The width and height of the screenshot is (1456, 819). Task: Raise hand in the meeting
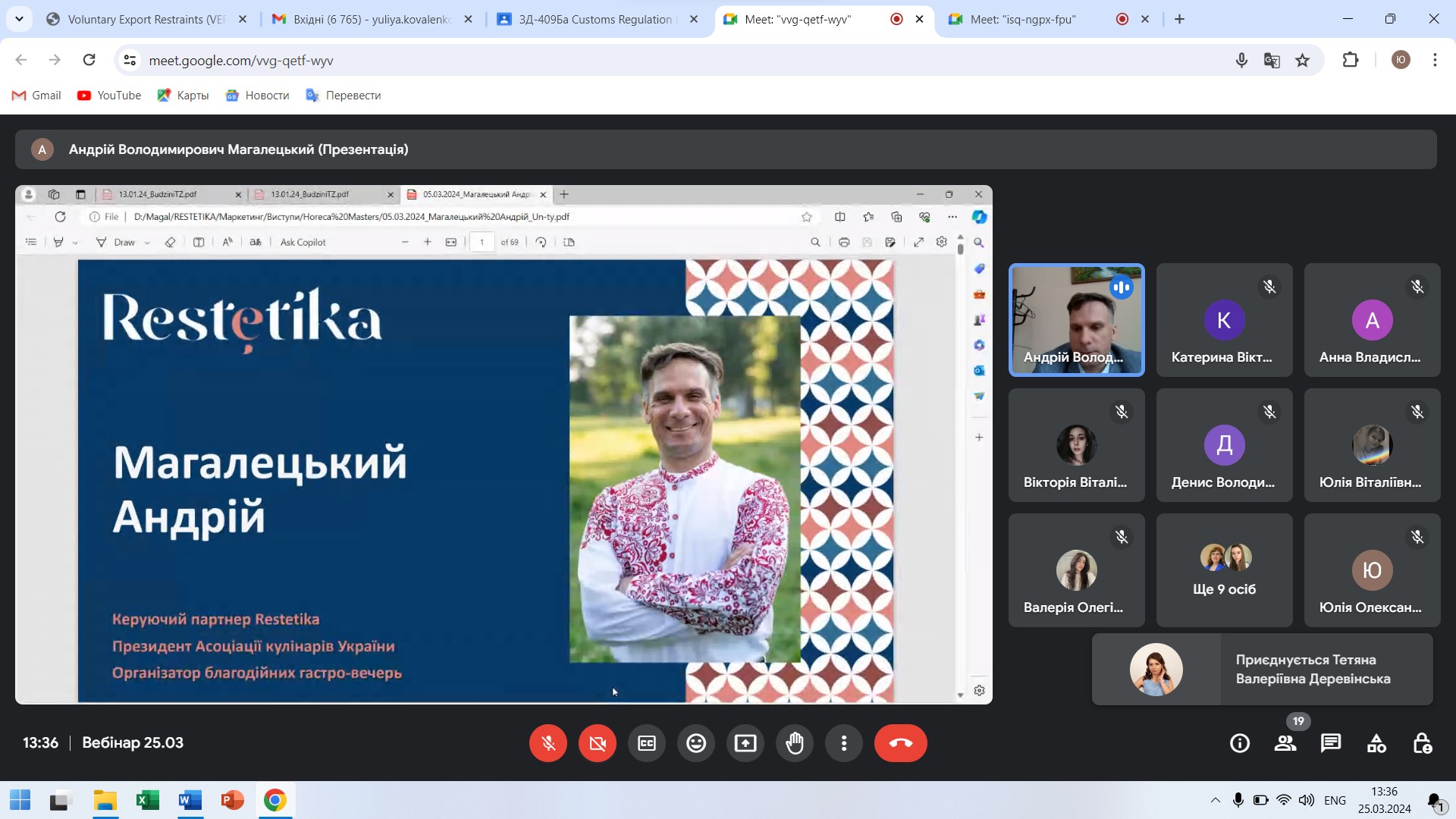coord(794,743)
